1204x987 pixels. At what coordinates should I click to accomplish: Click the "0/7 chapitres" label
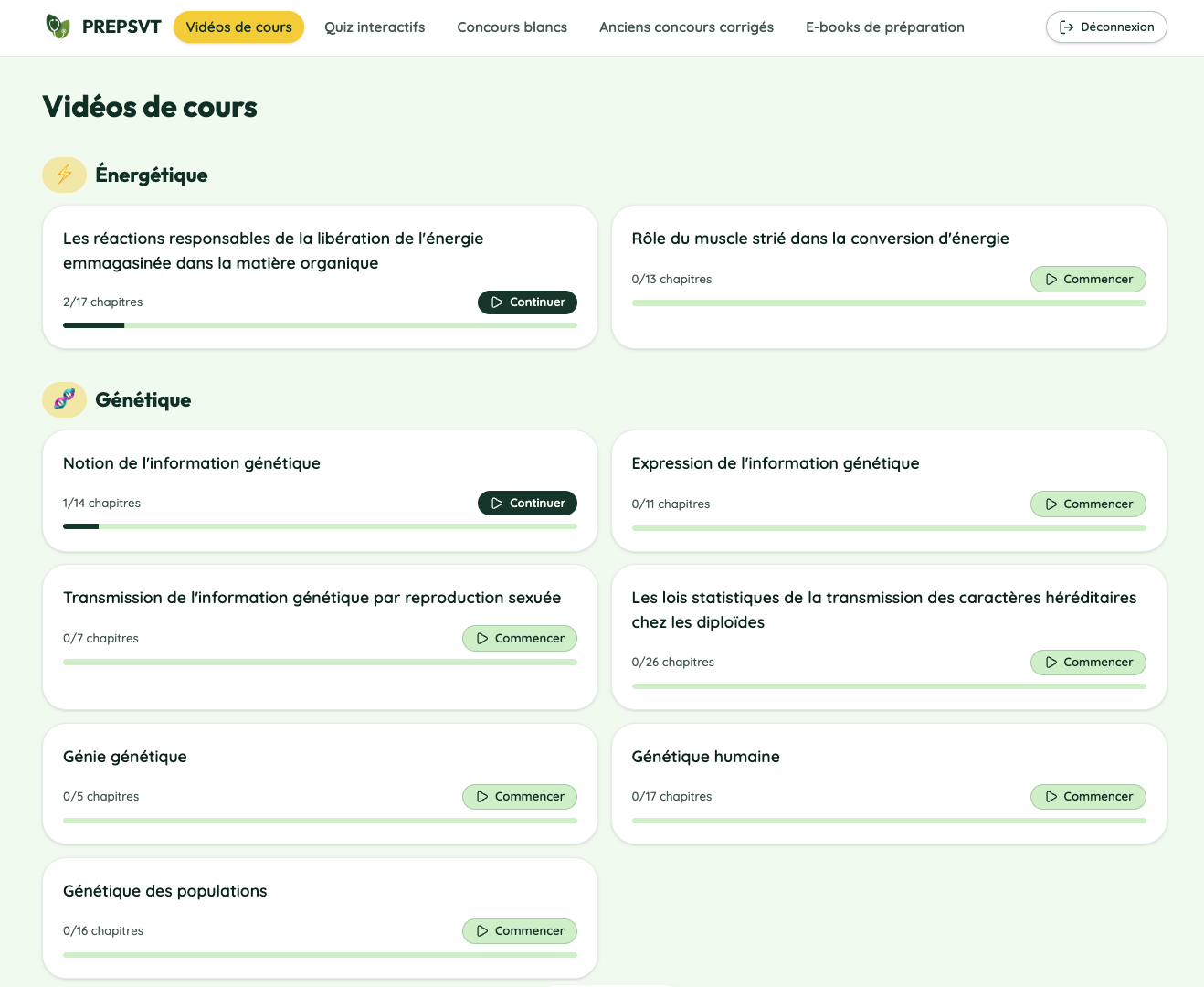100,639
